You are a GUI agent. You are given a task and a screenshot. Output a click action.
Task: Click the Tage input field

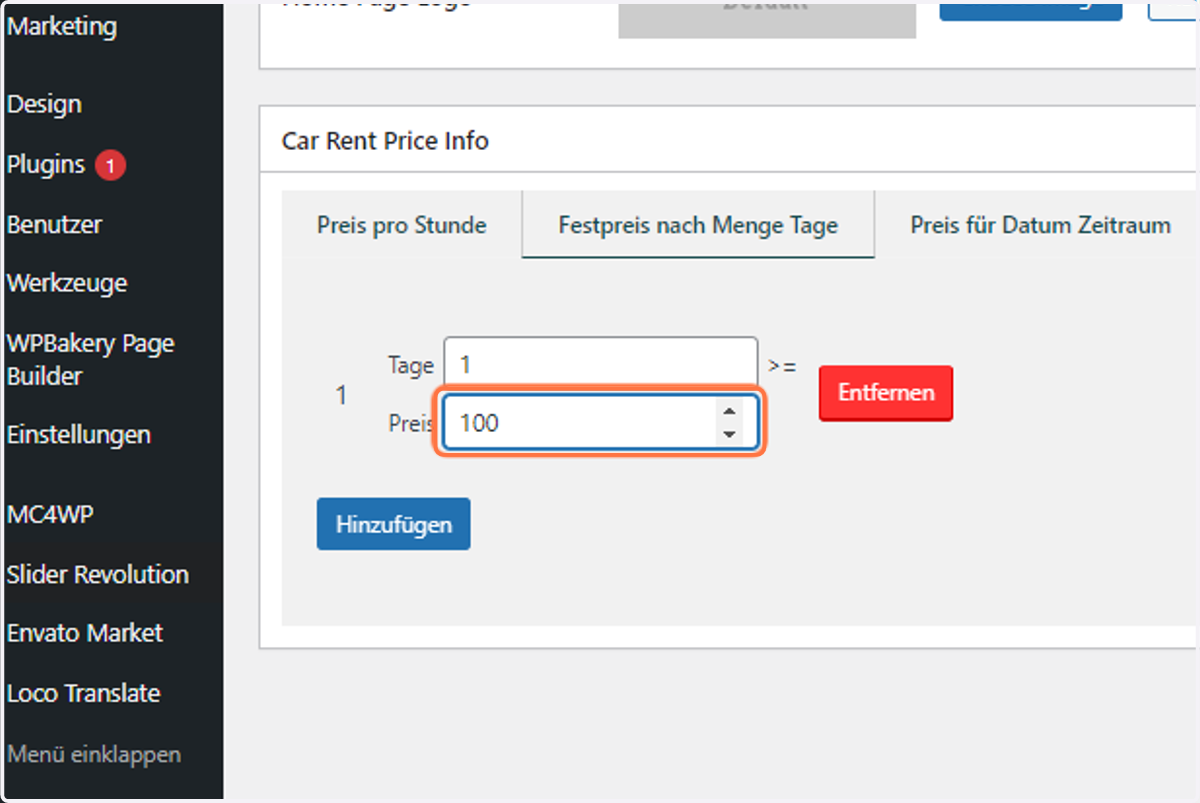coord(601,365)
